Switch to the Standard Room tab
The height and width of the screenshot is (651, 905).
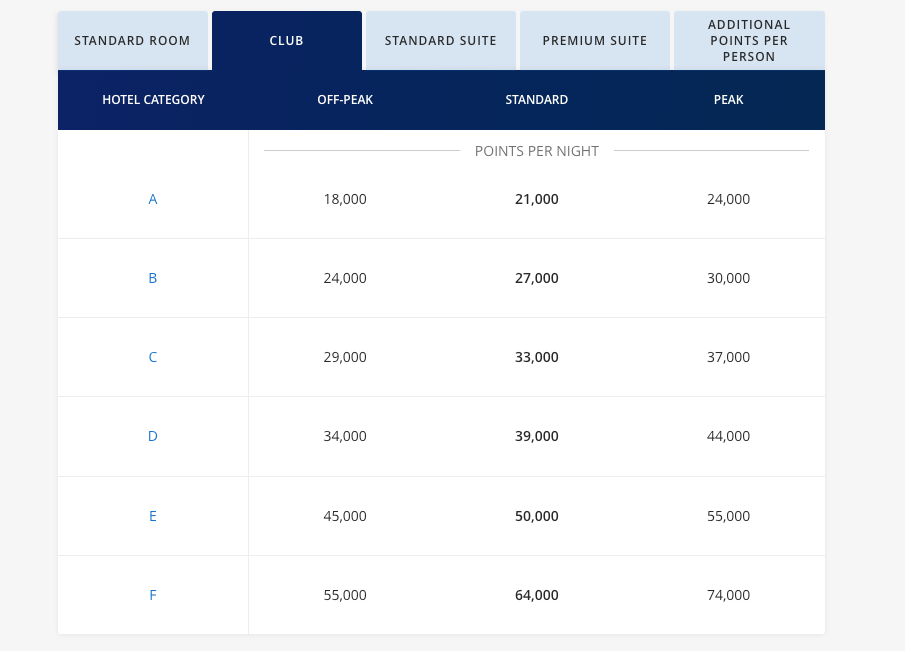(132, 41)
